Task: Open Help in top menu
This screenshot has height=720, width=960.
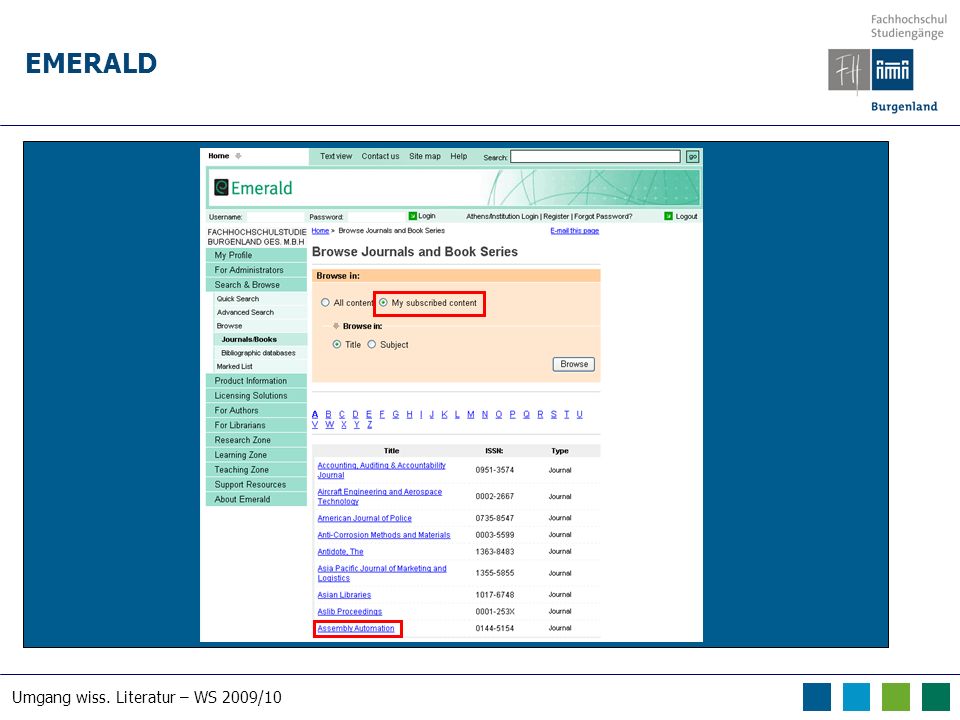Action: (x=459, y=156)
